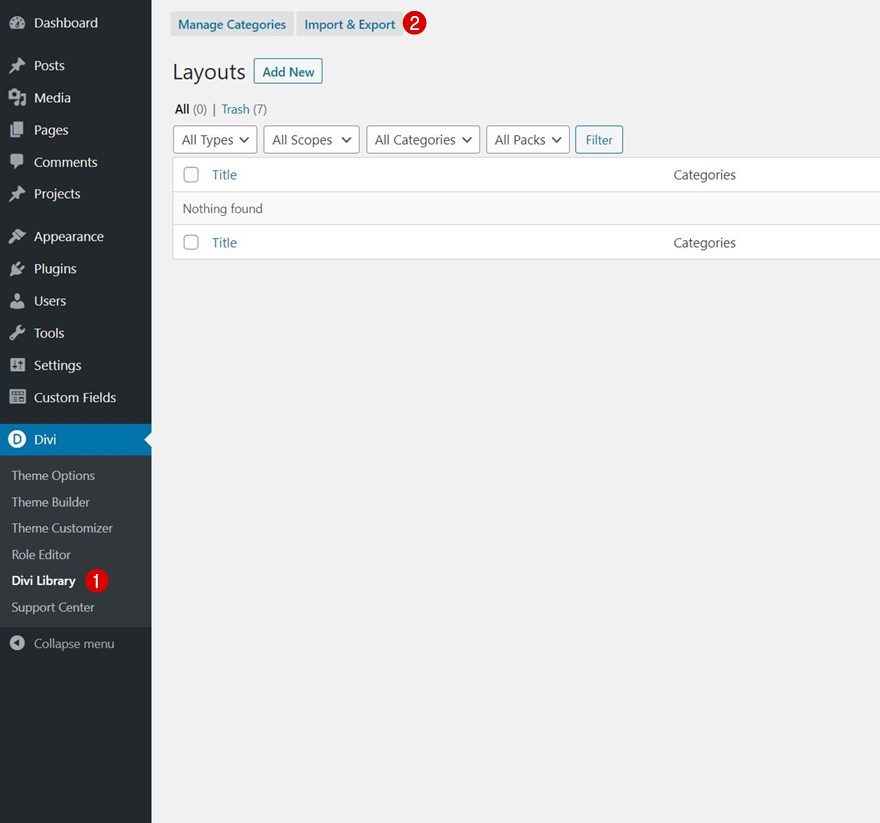This screenshot has width=880, height=823.
Task: Open the Media library icon in sidebar
Action: (x=18, y=97)
